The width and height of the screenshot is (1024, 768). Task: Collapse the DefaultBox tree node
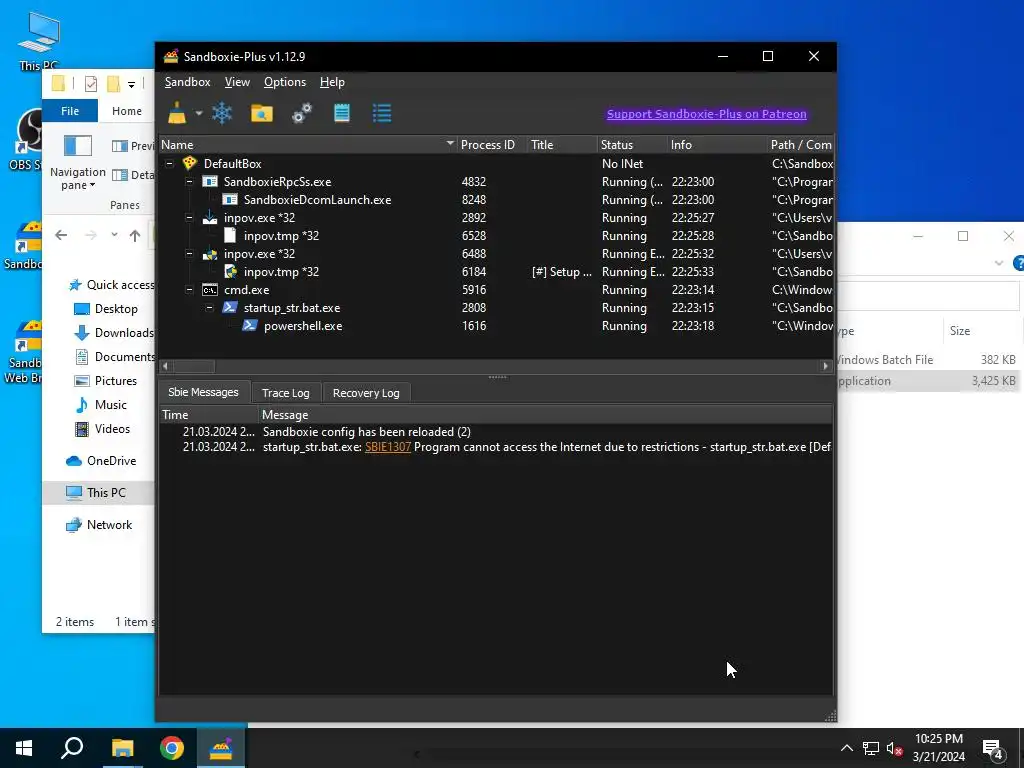coord(169,163)
